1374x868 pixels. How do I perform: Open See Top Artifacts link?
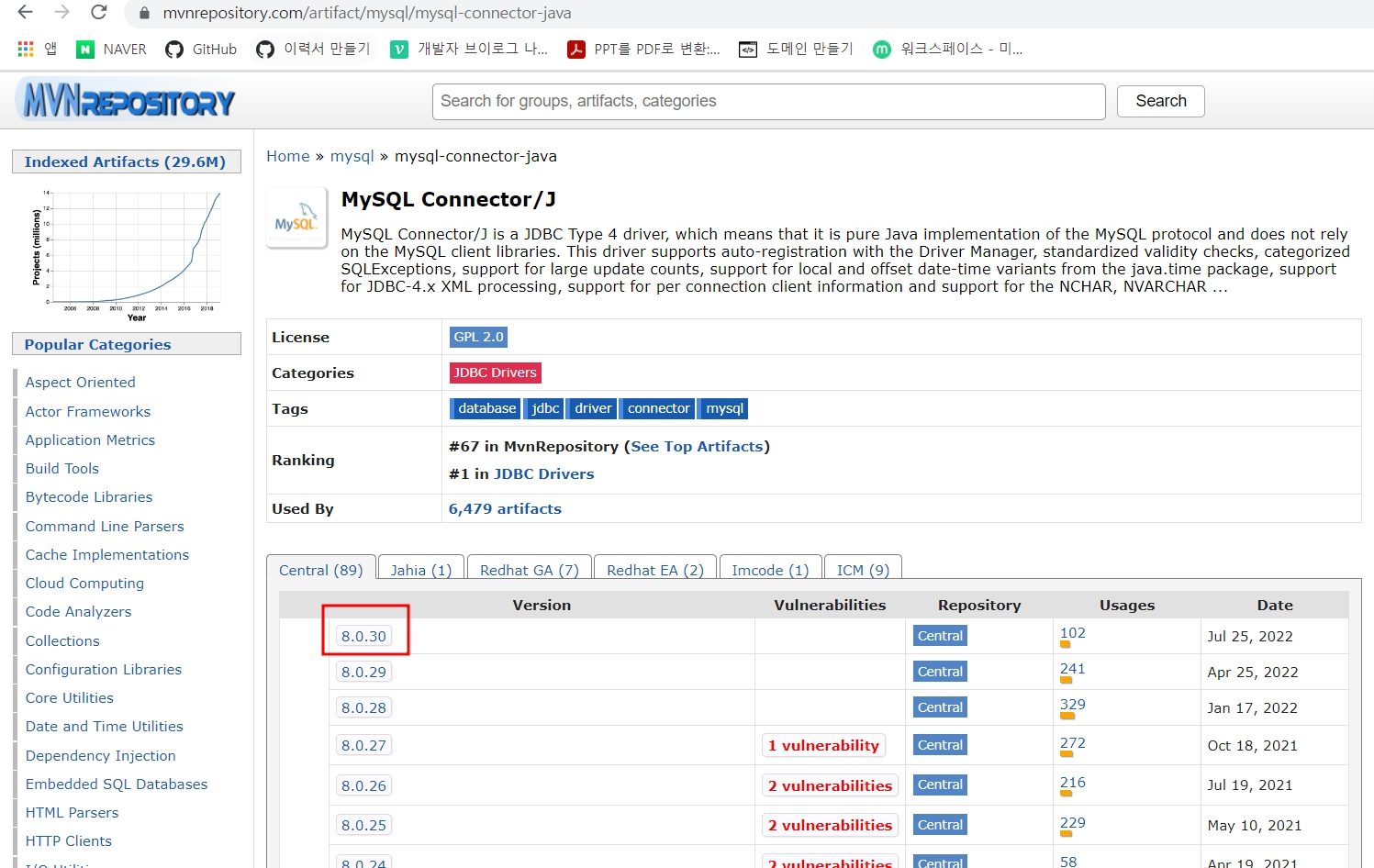[697, 446]
